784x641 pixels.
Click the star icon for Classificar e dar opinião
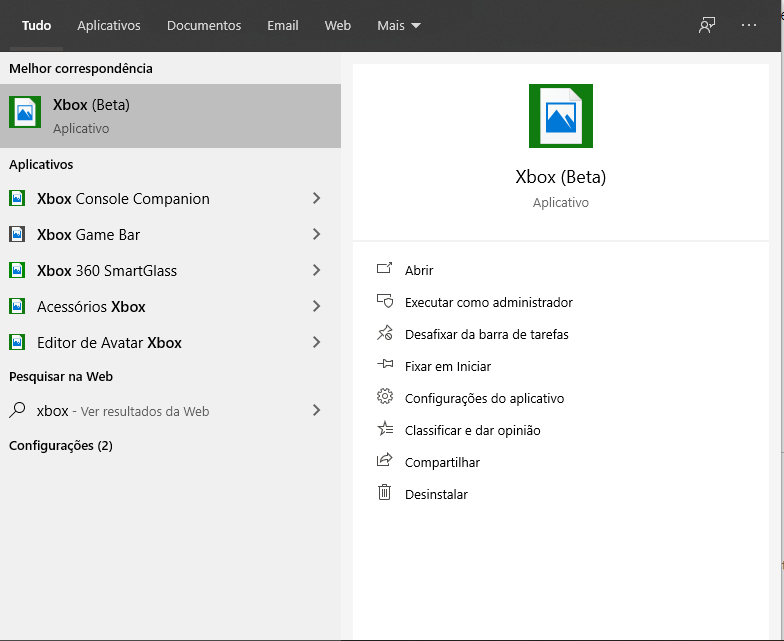coord(384,428)
